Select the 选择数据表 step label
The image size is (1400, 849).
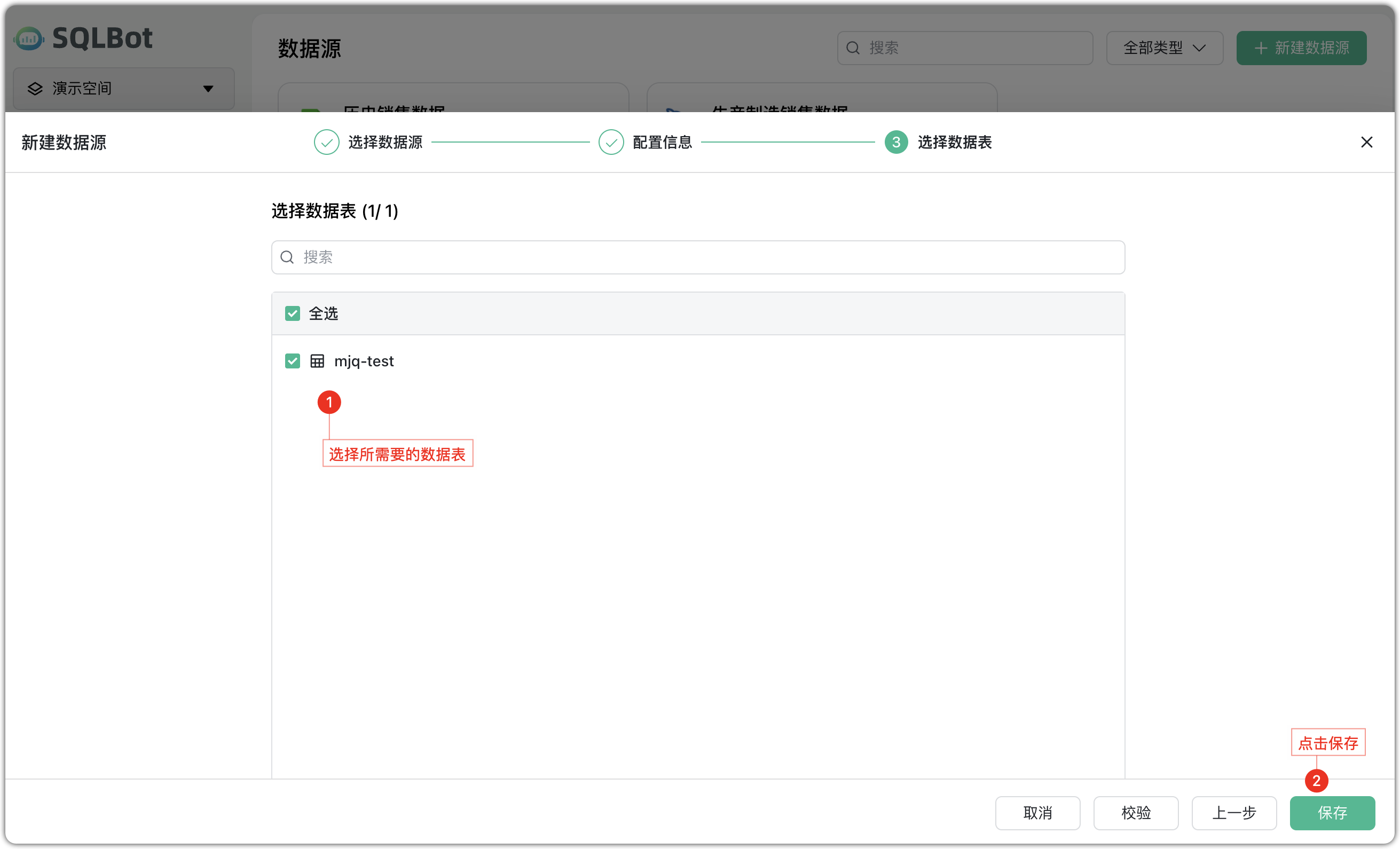954,142
